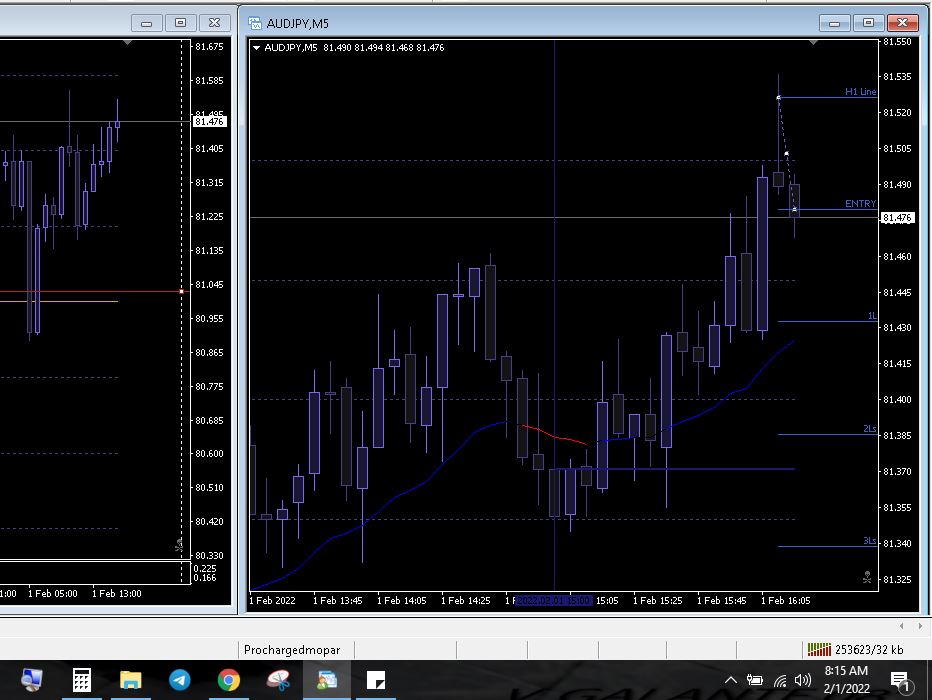Open Telegram from the taskbar
Viewport: 932px width, 700px height.
(180, 681)
